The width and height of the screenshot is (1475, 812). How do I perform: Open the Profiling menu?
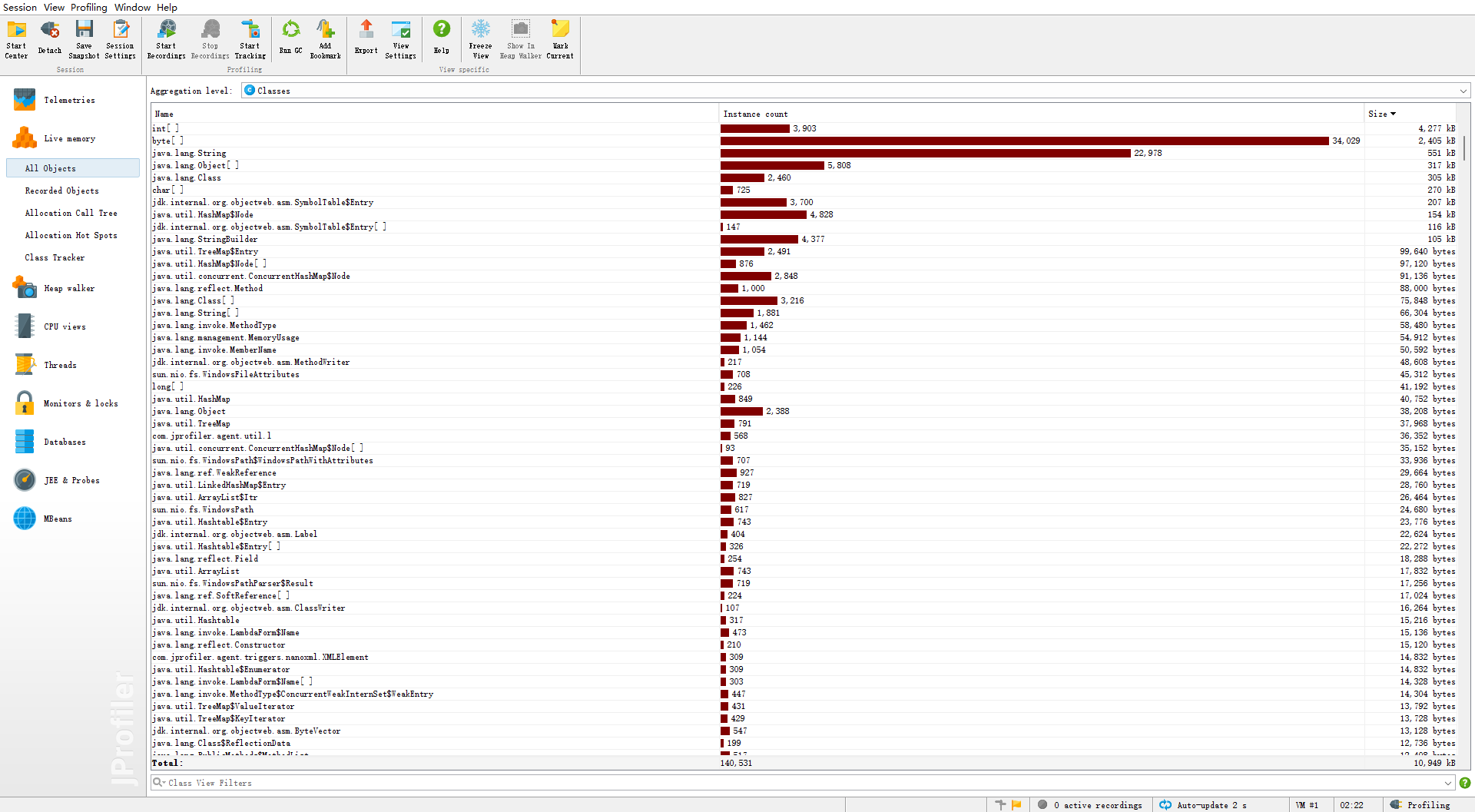click(x=89, y=7)
